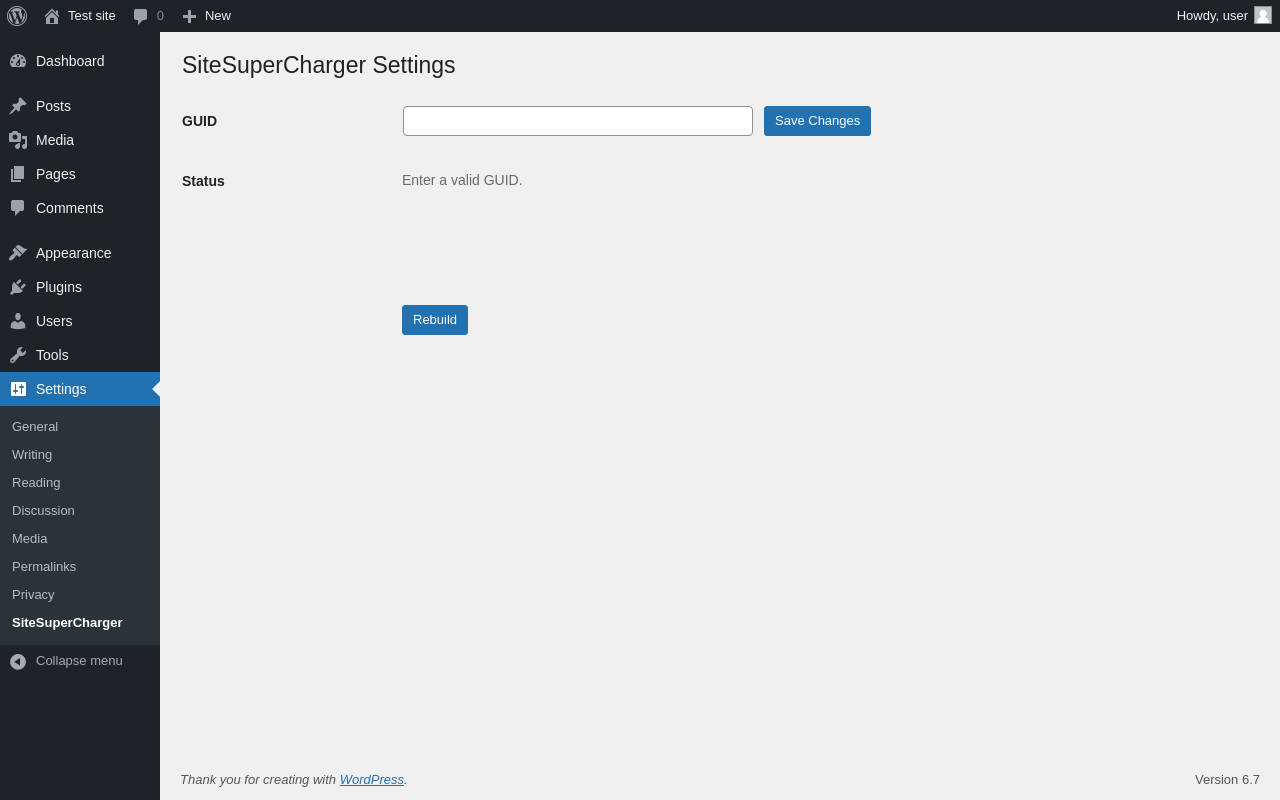Click the Save Changes button
Screen dimensions: 1280x800
tap(817, 121)
